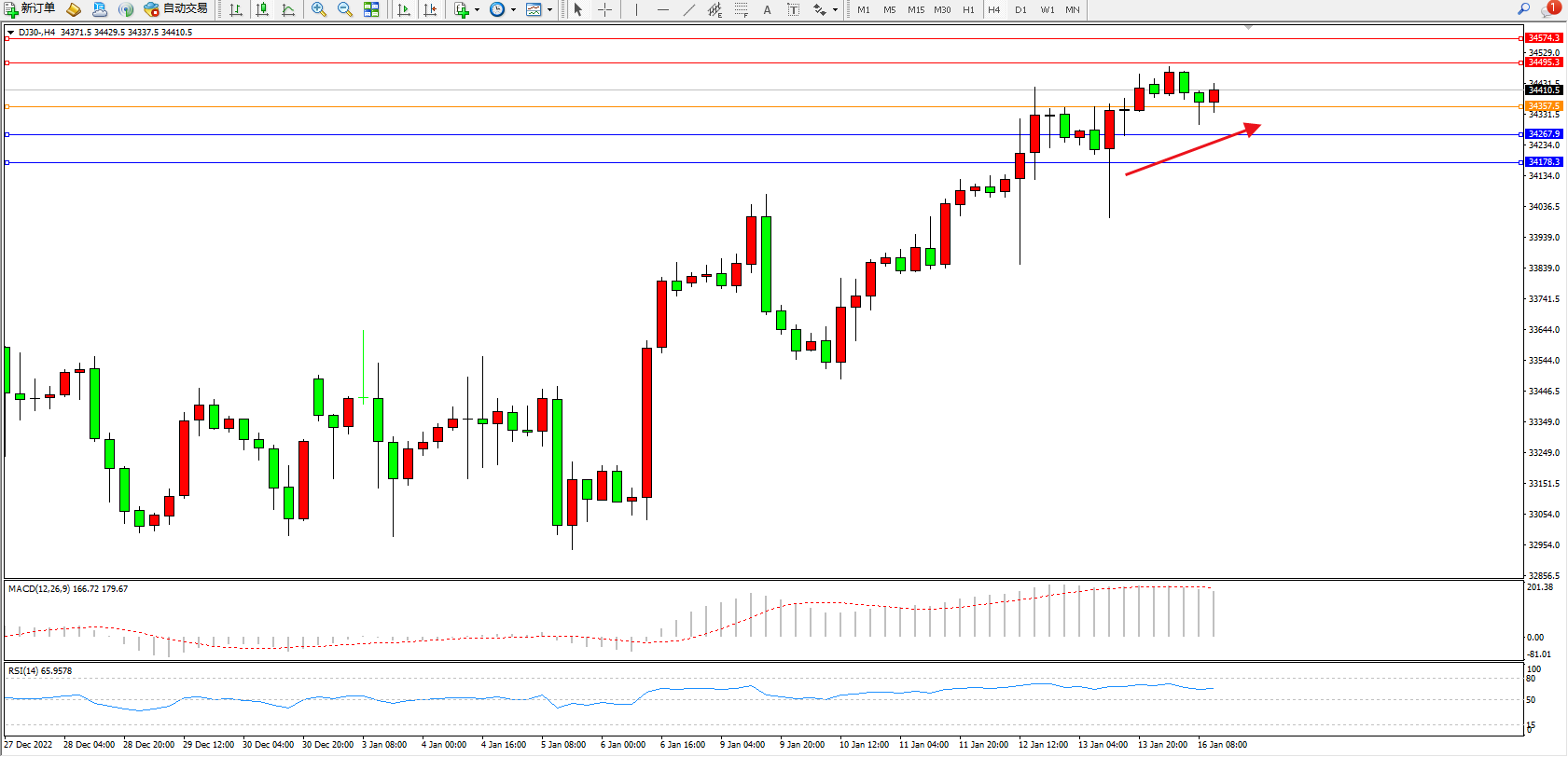This screenshot has width=1568, height=757.
Task: Click the gray chart shift triangle marker
Action: (1248, 27)
